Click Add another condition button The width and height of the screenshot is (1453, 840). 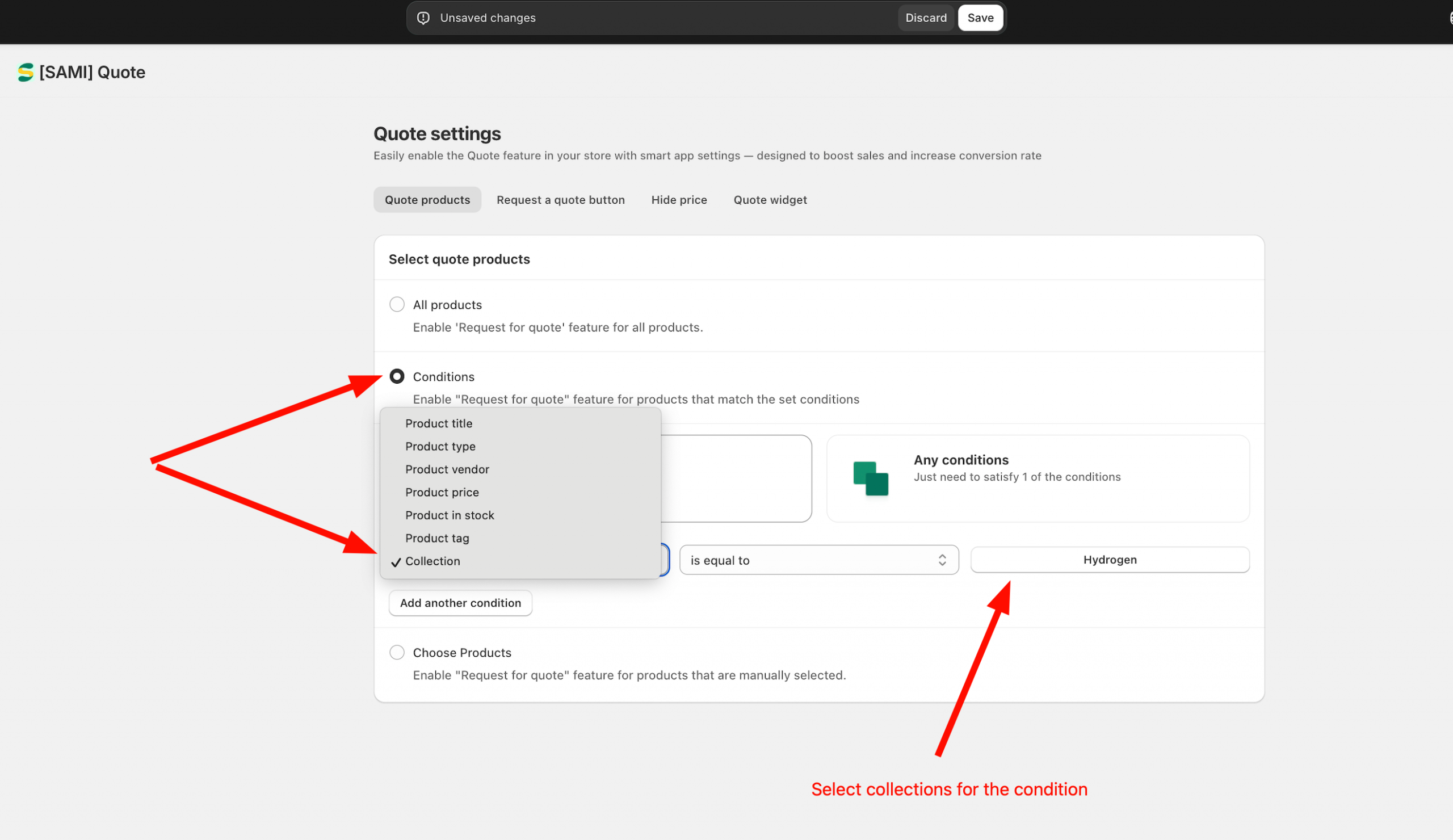tap(460, 603)
